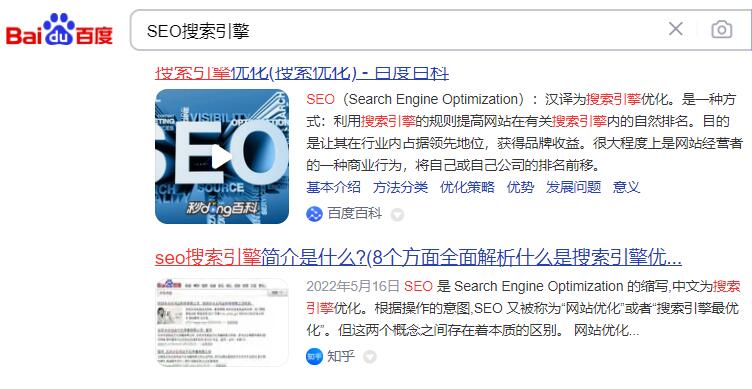Screen dimensions: 752x389
Task: Play the SEO video thumbnail
Action: pyautogui.click(x=222, y=156)
